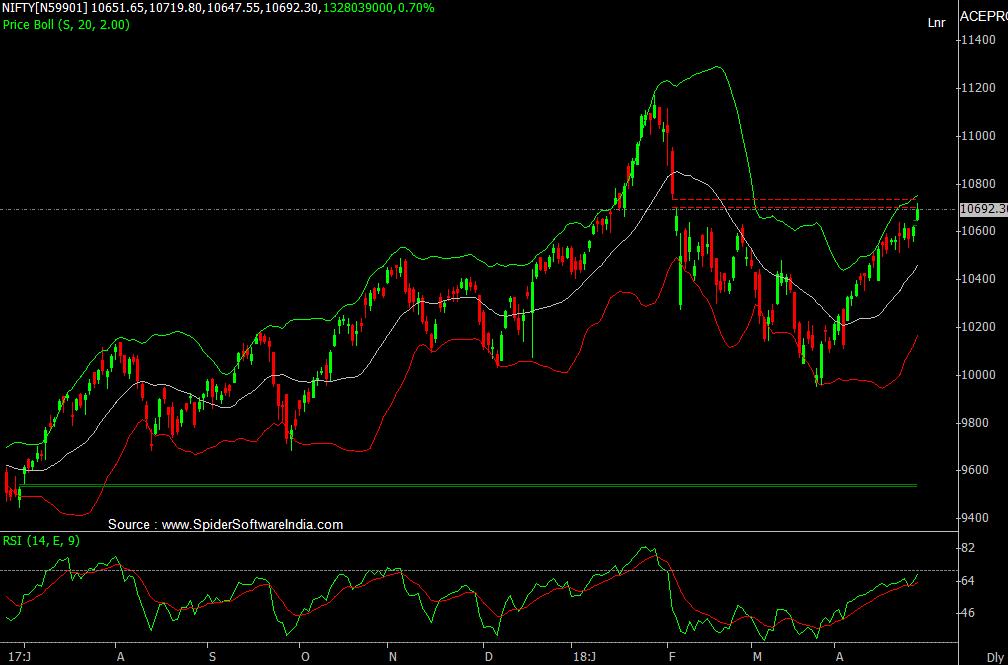Click the A (August) date axis label
The height and width of the screenshot is (665, 1008).
(x=120, y=657)
